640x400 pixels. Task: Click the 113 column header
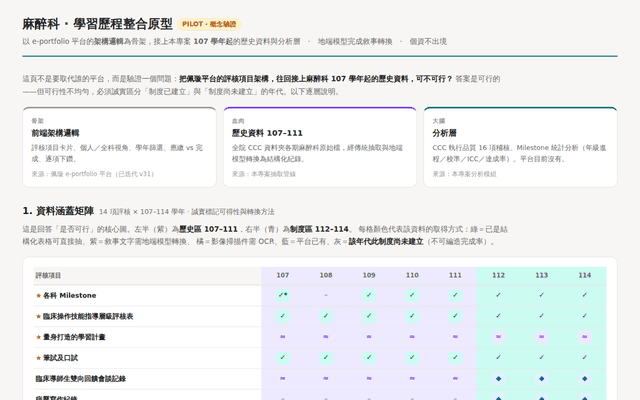click(x=542, y=275)
